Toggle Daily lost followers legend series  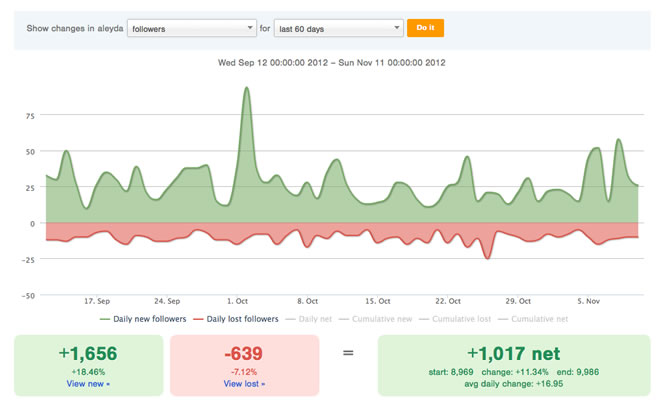236,319
